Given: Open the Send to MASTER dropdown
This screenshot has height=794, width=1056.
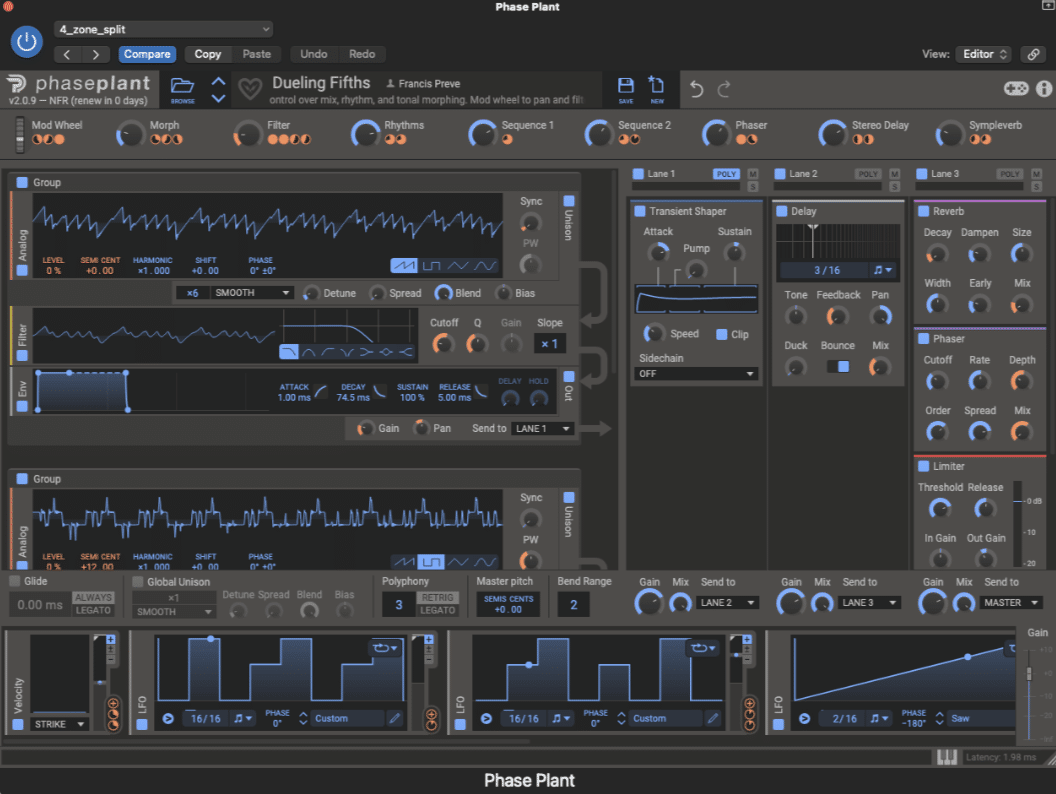Looking at the screenshot, I should [1011, 603].
